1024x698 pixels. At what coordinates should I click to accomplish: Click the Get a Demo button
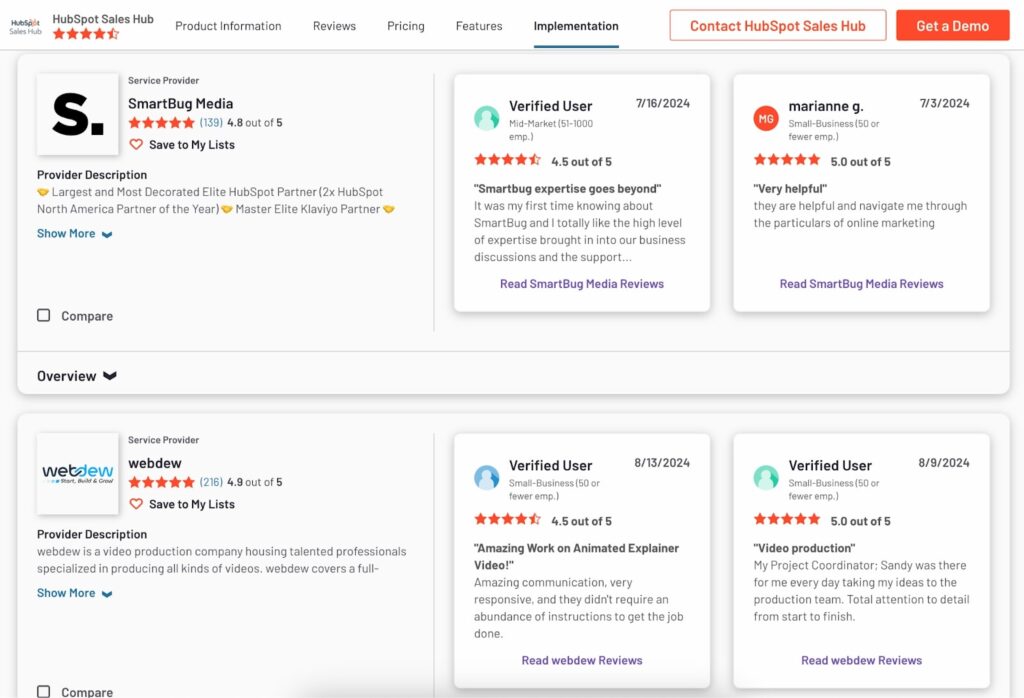pos(952,25)
